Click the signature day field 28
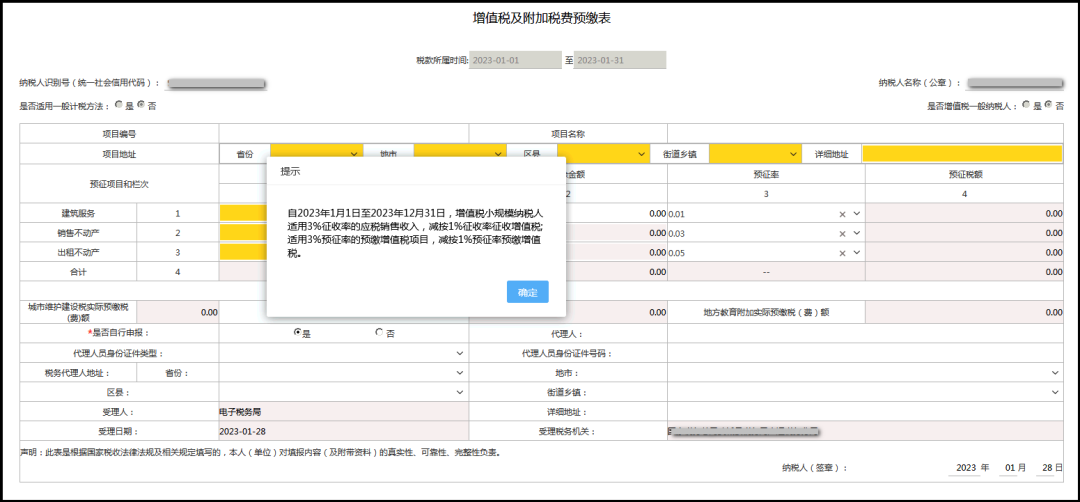This screenshot has height=502, width=1080. click(1047, 468)
